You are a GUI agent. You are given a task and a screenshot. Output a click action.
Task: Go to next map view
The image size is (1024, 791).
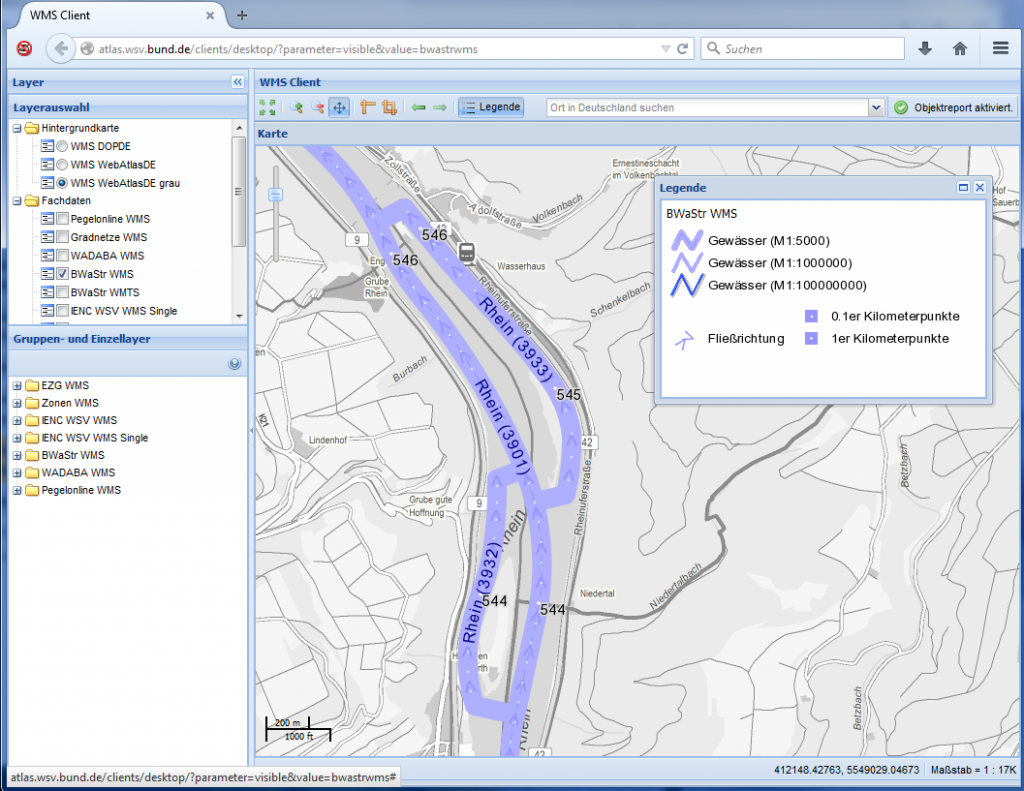click(x=440, y=107)
